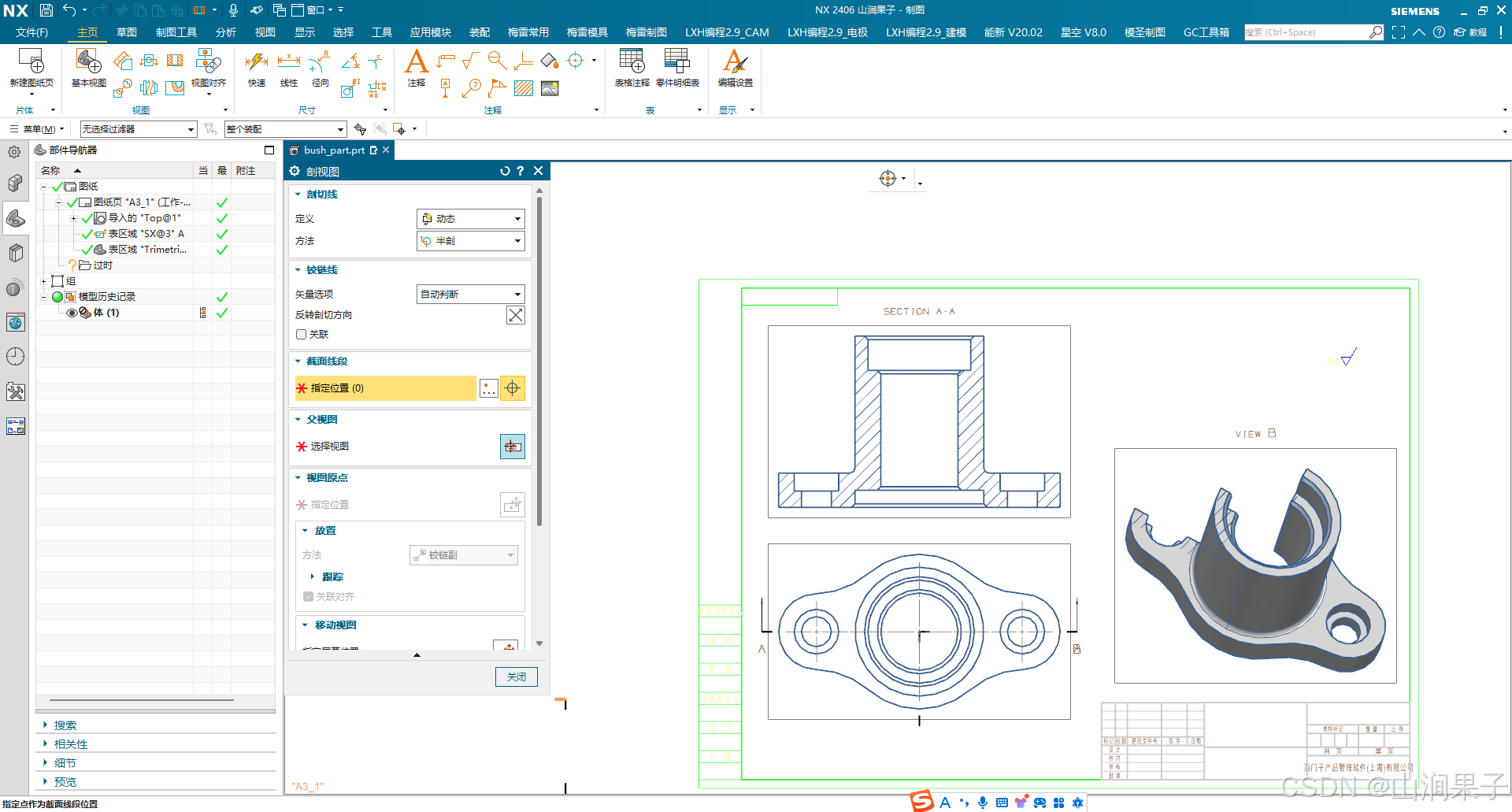Image resolution: width=1512 pixels, height=812 pixels.
Task: Open the 无选择过滤器 selection filter dropdown
Action: [138, 129]
